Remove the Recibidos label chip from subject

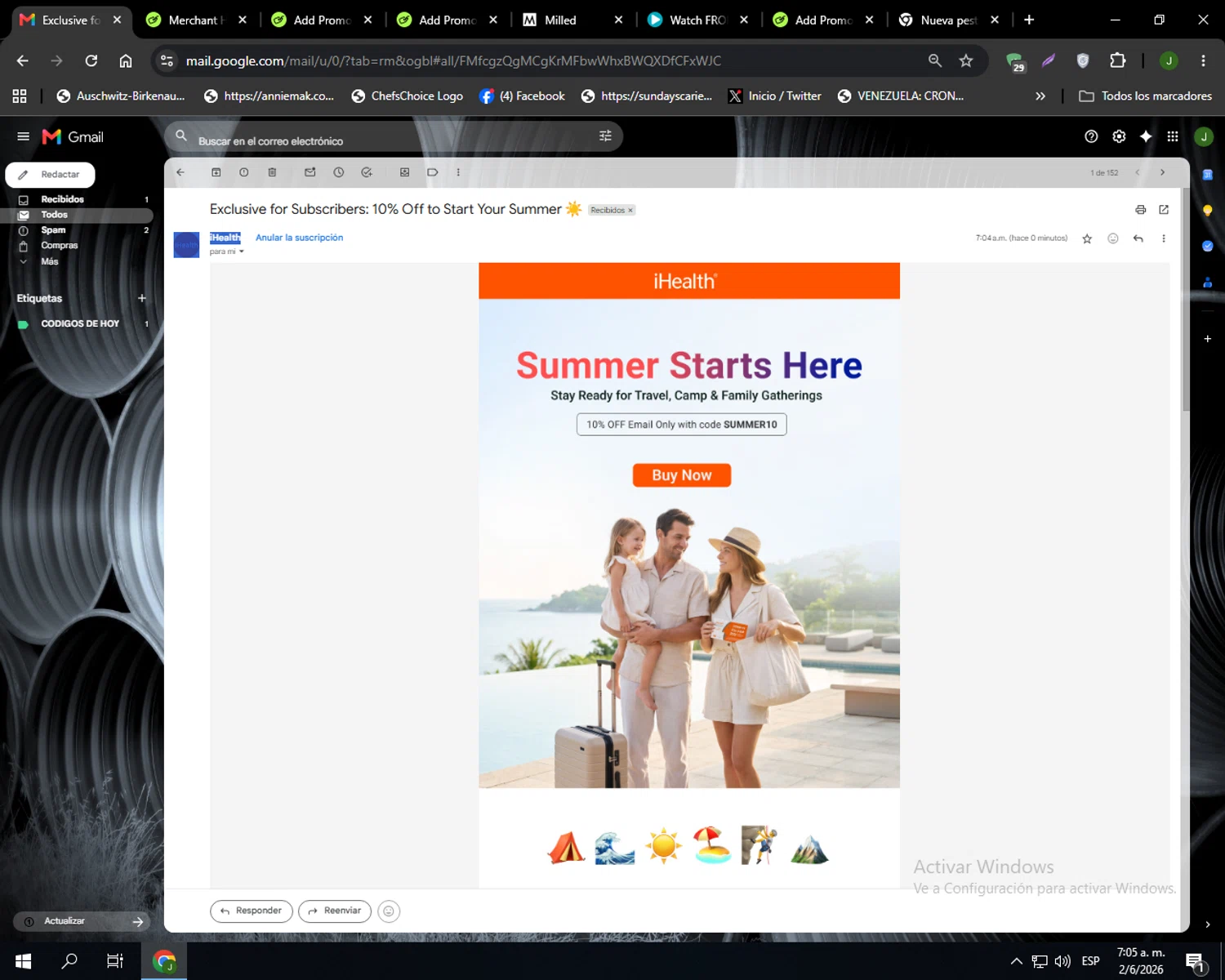630,211
